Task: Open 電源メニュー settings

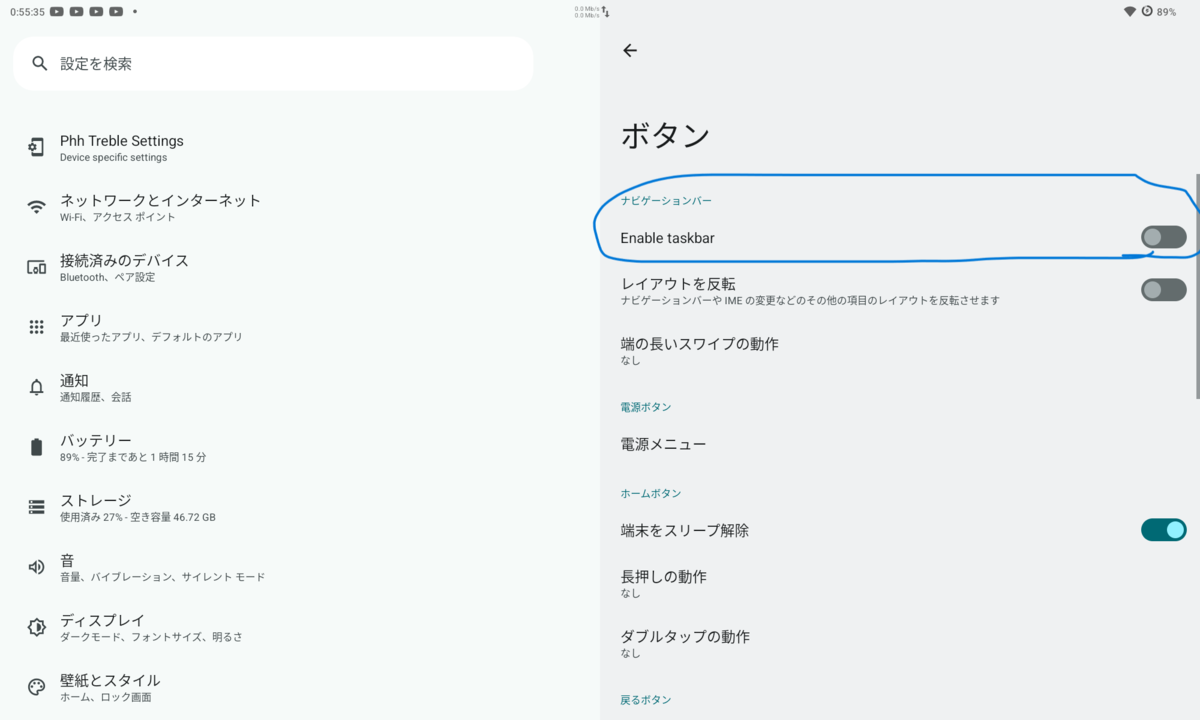Action: coord(900,444)
